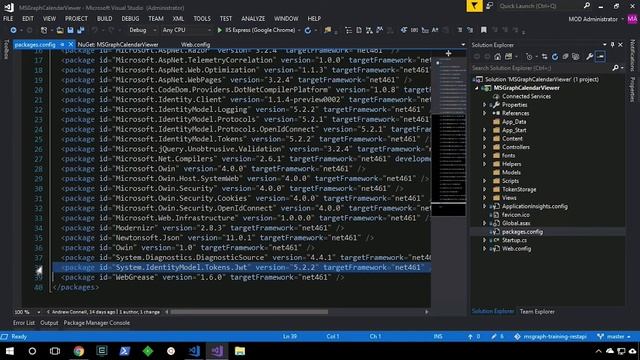This screenshot has width=640, height=360.
Task: Expand the Properties node
Action: [x=484, y=105]
